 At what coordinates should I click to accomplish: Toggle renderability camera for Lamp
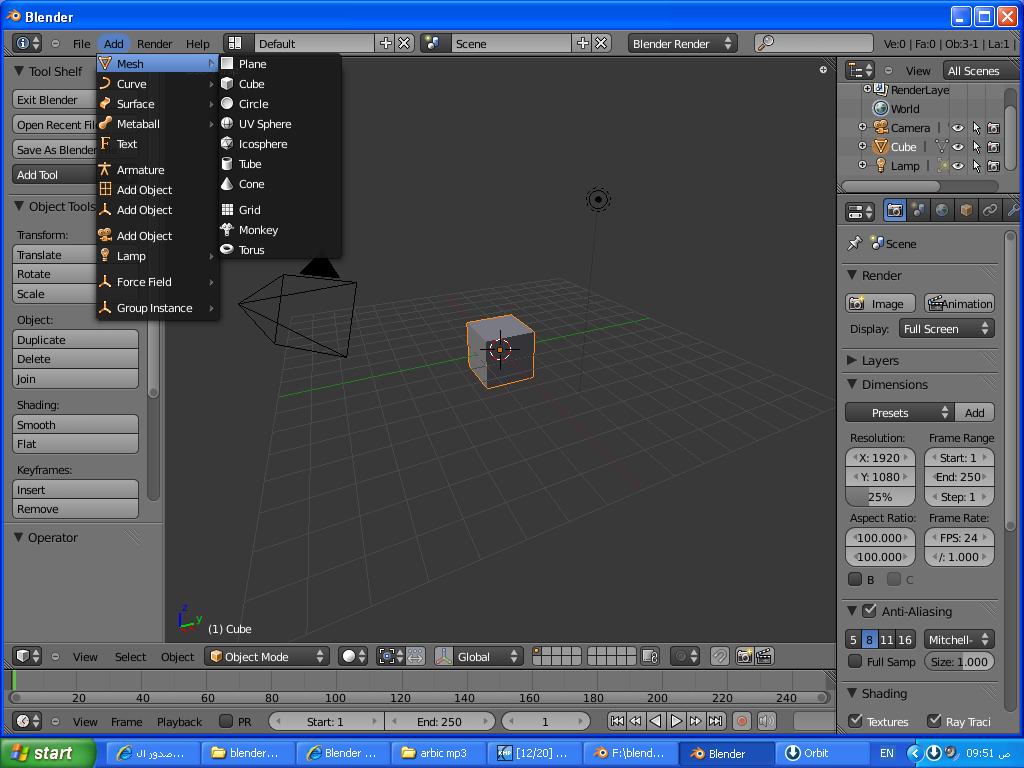coord(993,166)
